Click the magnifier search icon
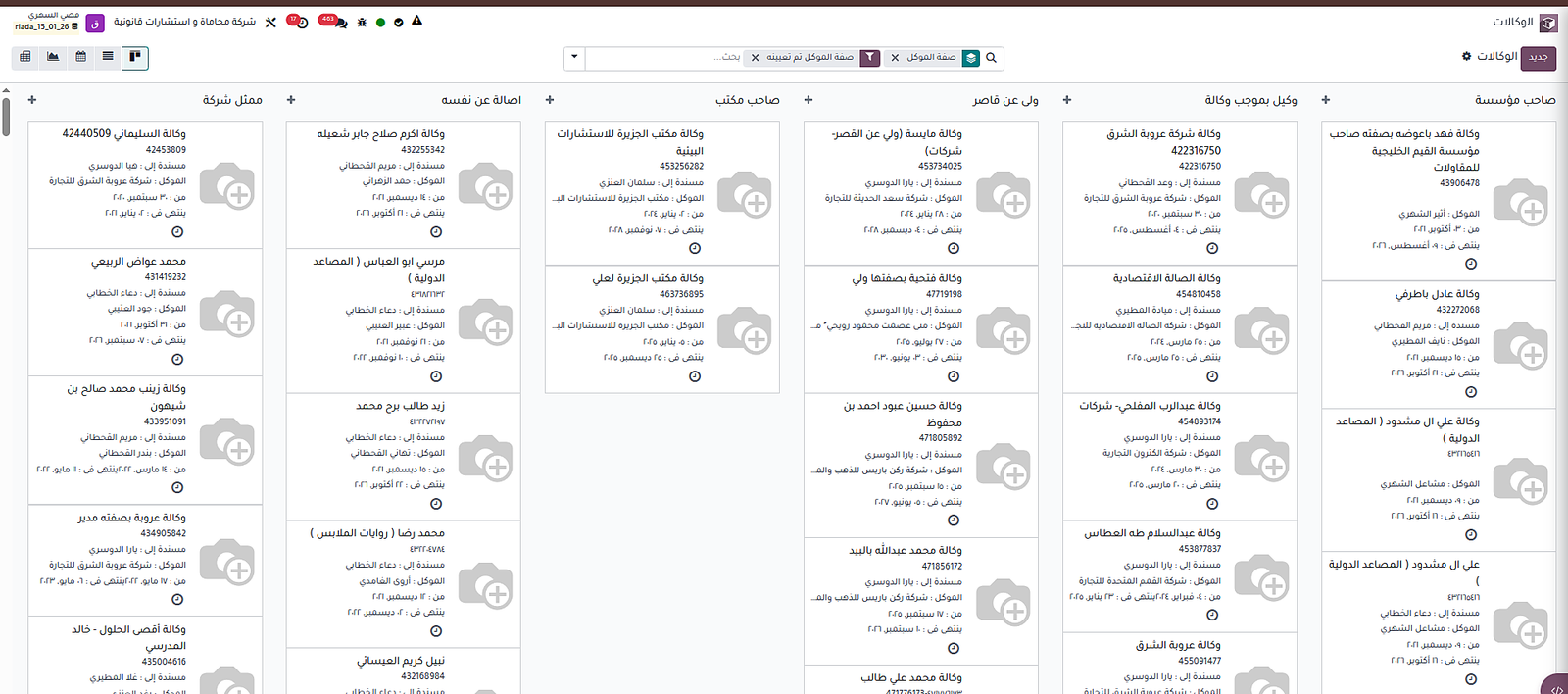The height and width of the screenshot is (694, 1568). [991, 58]
